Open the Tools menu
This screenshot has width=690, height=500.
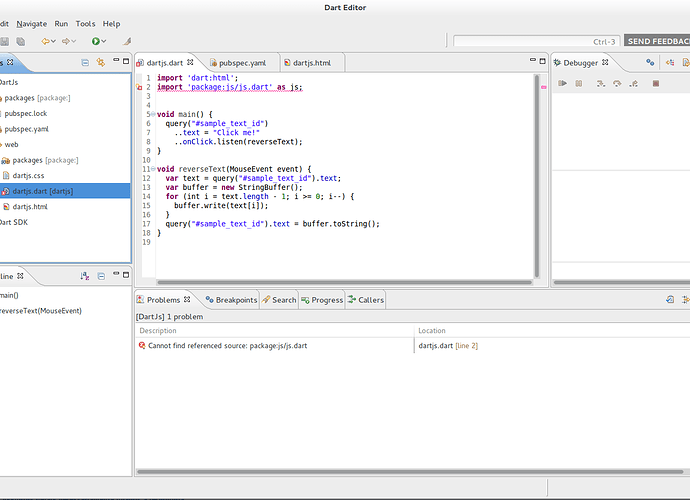click(85, 24)
